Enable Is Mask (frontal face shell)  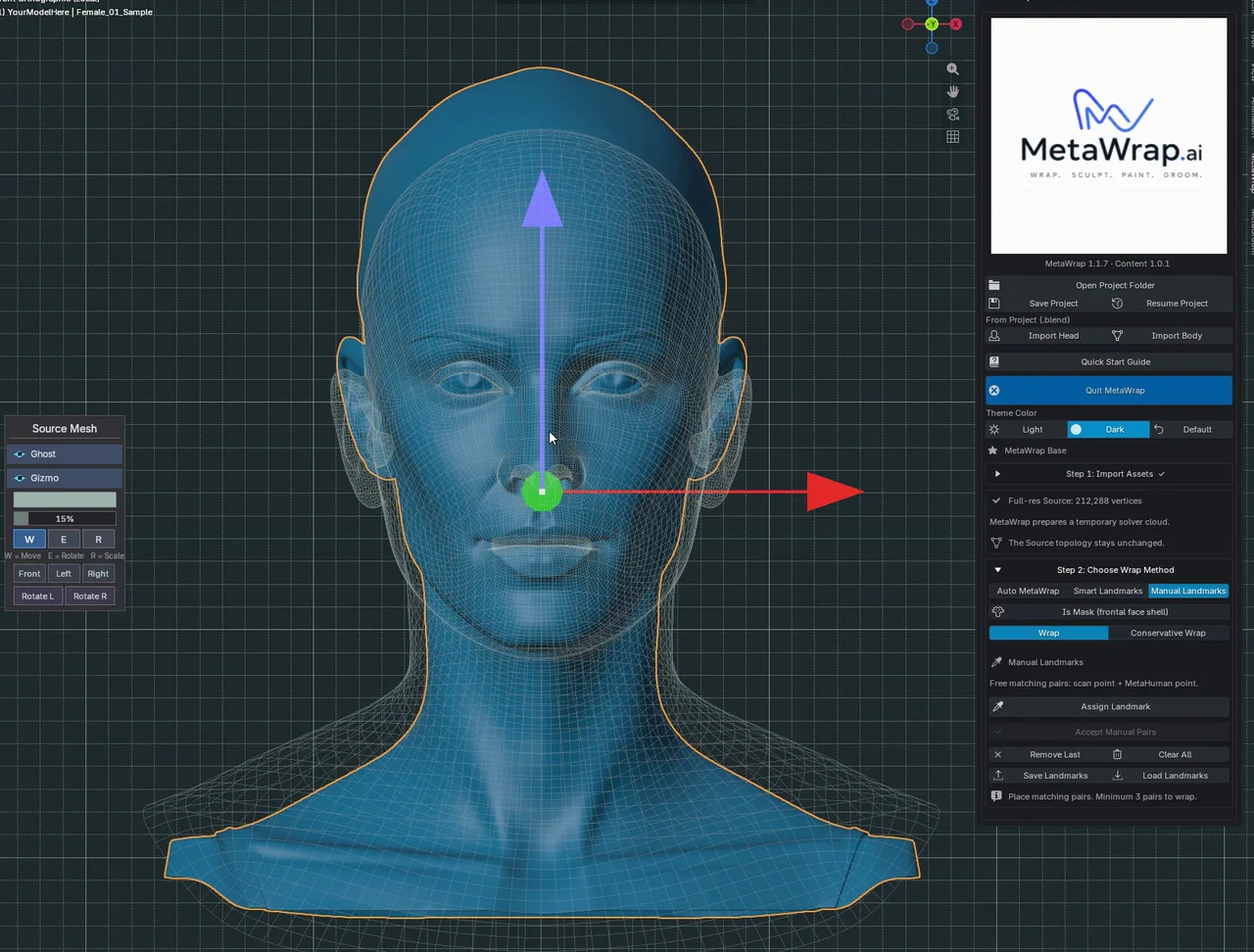coord(1108,612)
